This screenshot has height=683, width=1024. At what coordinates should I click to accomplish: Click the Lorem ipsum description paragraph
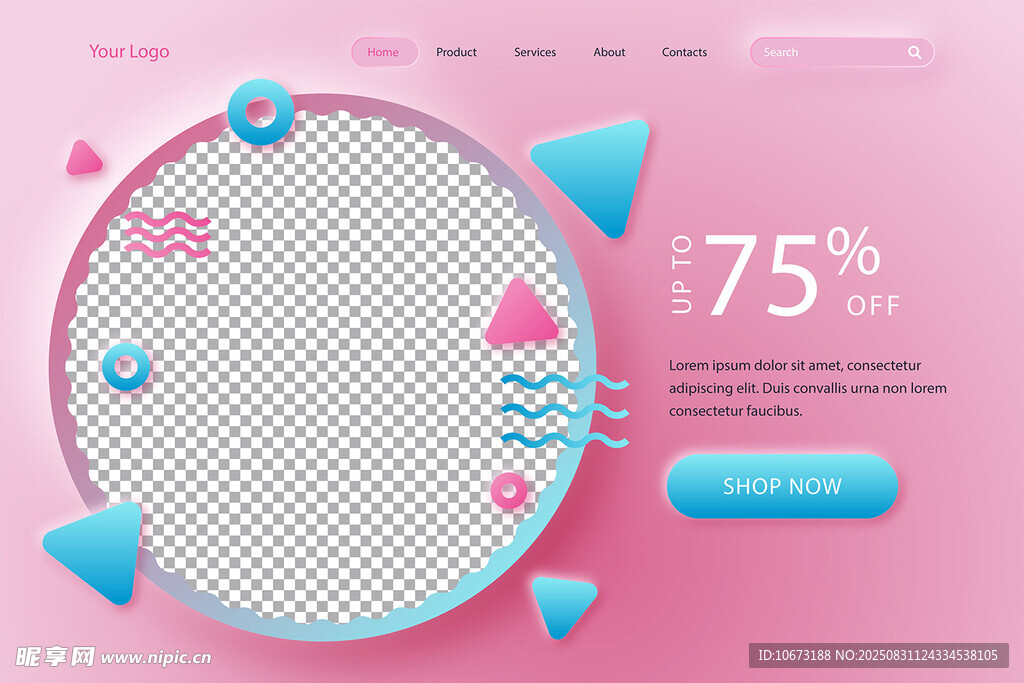coord(807,388)
